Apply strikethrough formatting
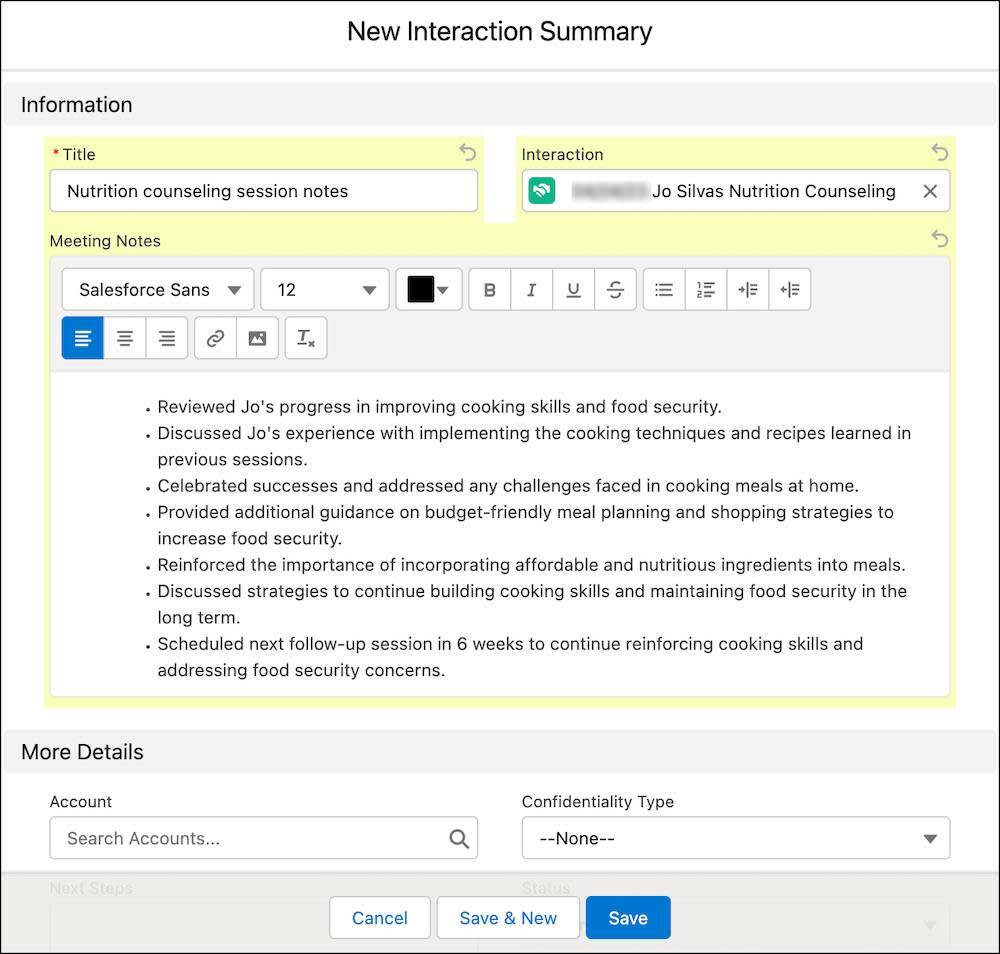 point(615,289)
